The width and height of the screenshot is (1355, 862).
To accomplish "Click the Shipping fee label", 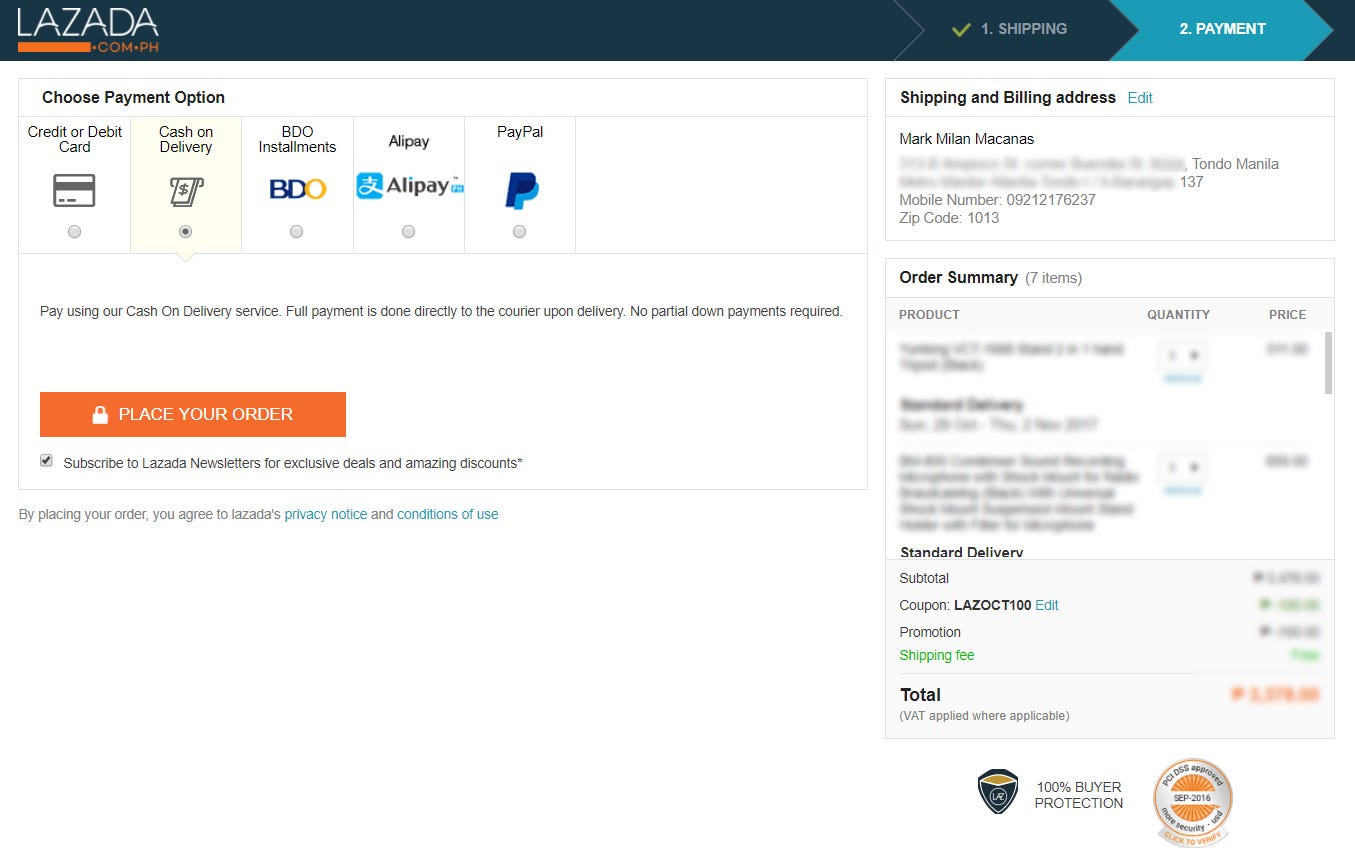I will click(x=937, y=655).
